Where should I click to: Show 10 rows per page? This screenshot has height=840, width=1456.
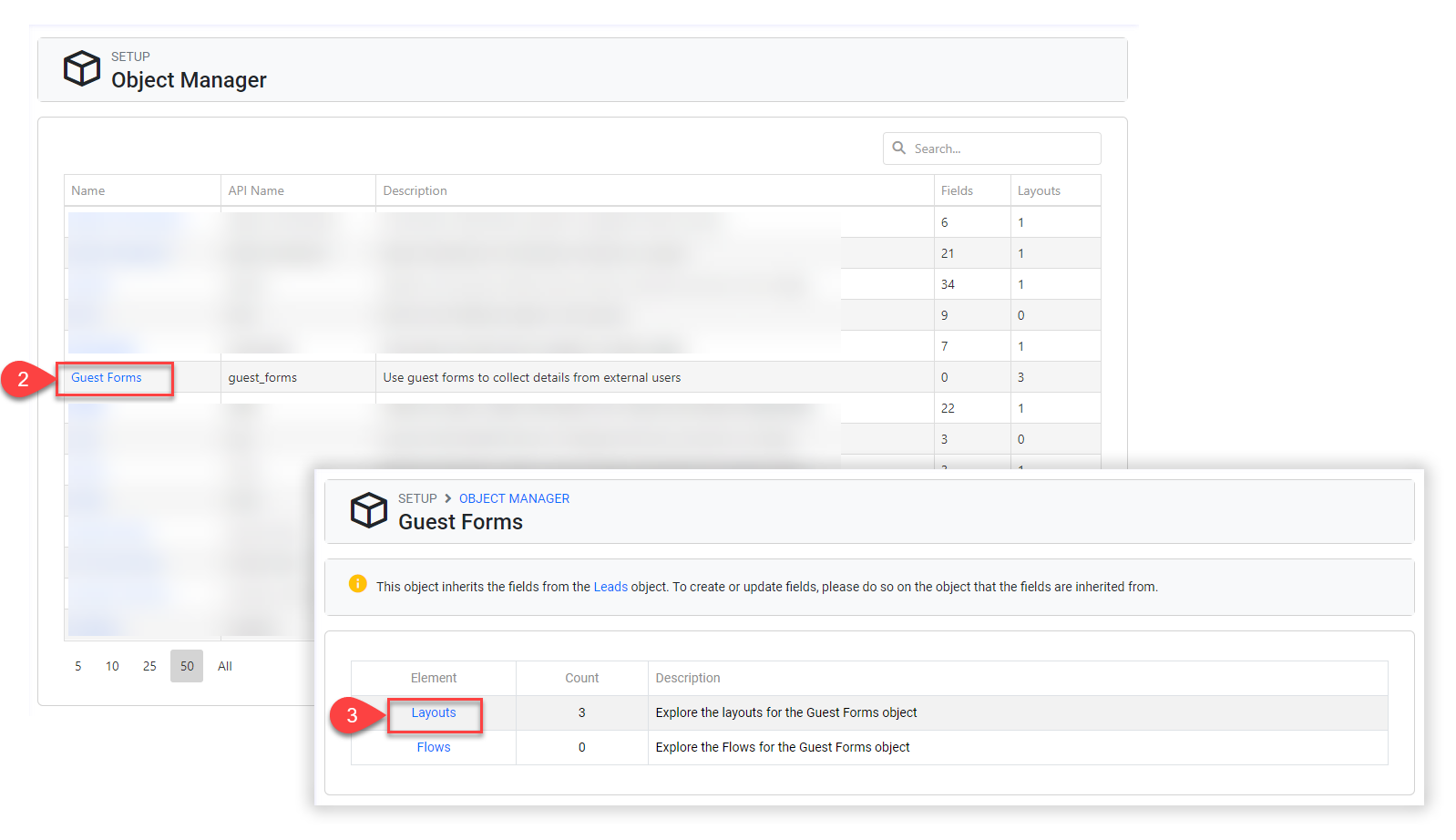(112, 666)
